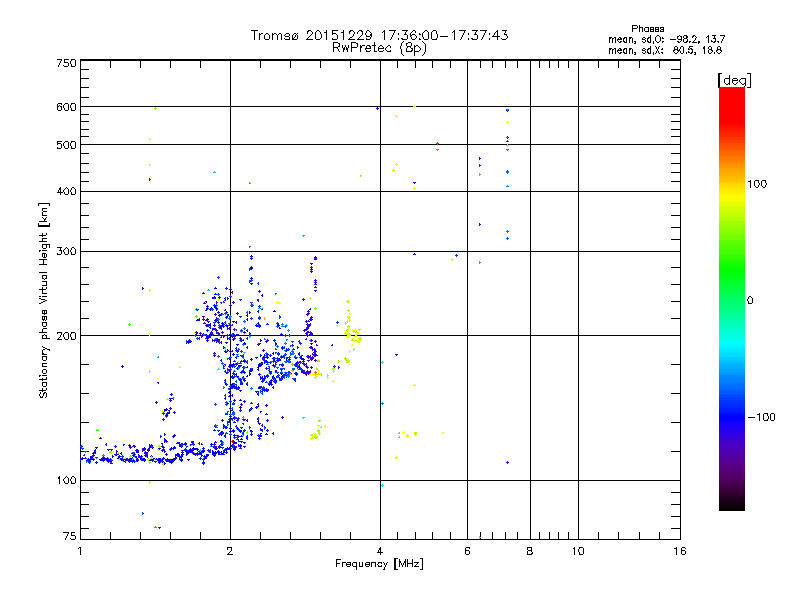Click the y-axis tick label '200'

tap(66, 336)
